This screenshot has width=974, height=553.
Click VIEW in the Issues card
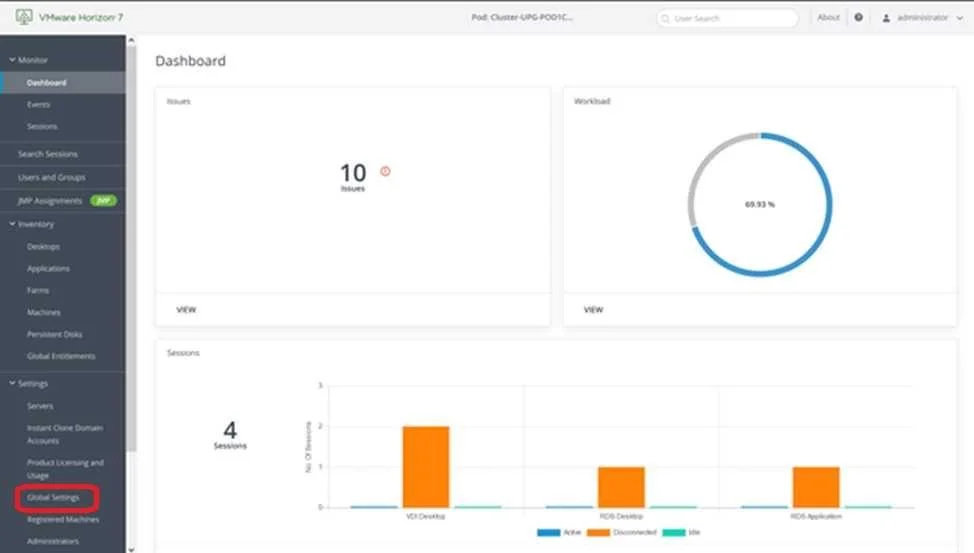pos(186,309)
